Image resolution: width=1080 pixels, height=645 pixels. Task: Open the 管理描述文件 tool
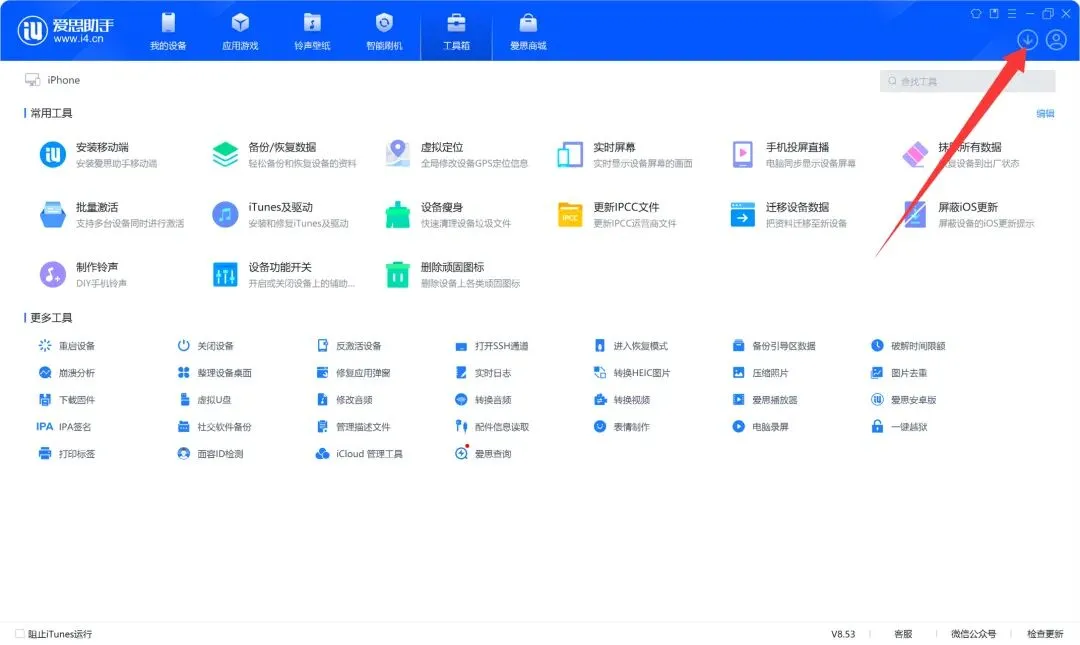353,427
